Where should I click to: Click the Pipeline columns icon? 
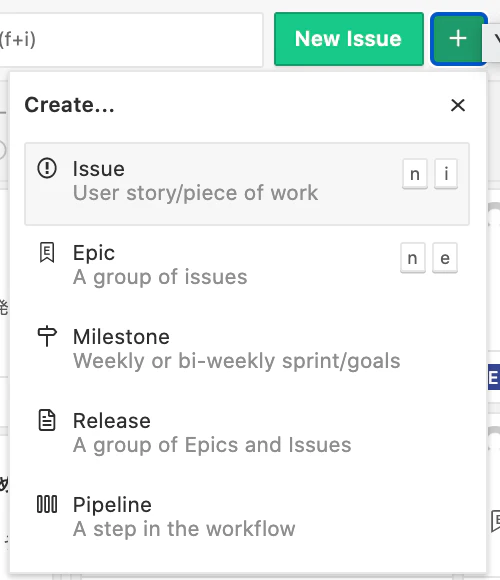[x=47, y=504]
